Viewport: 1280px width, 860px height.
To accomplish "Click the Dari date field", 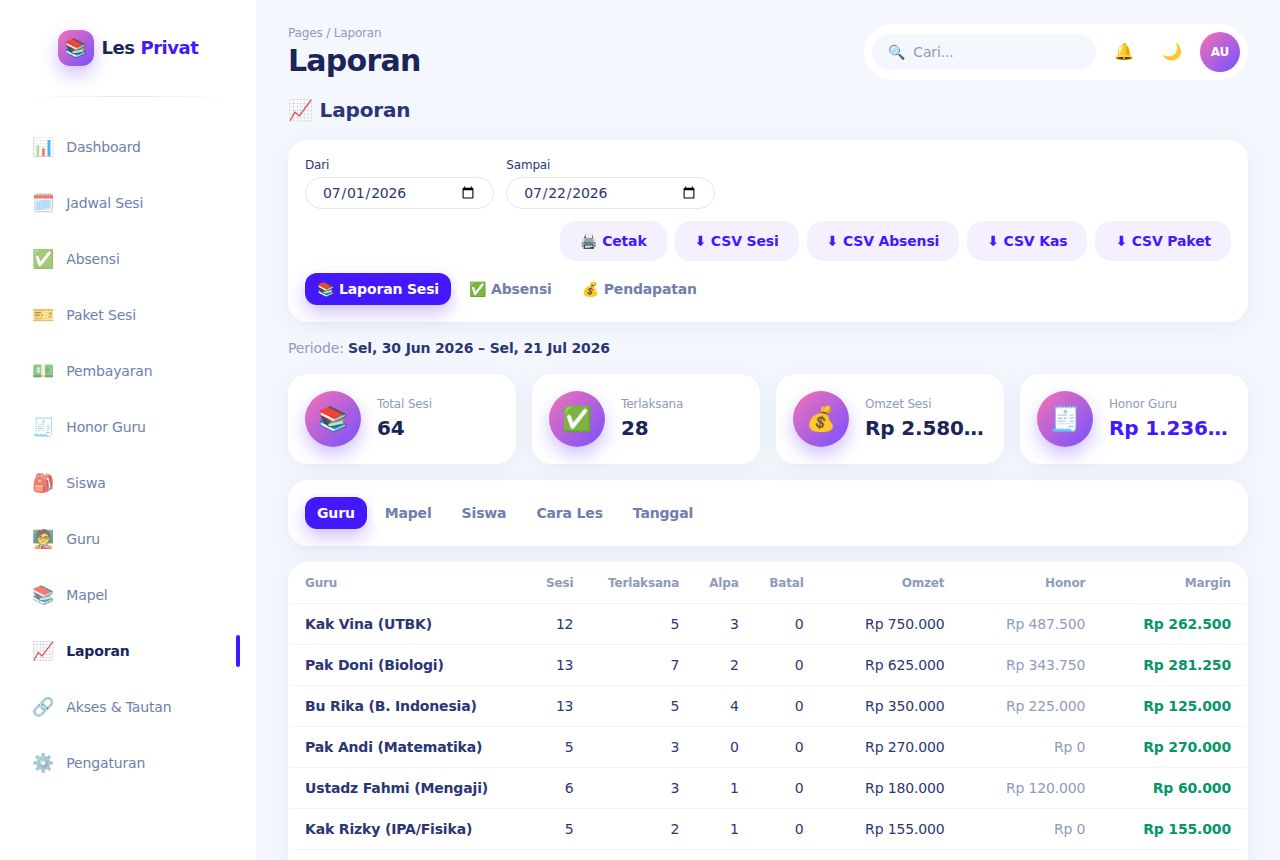I will point(399,193).
